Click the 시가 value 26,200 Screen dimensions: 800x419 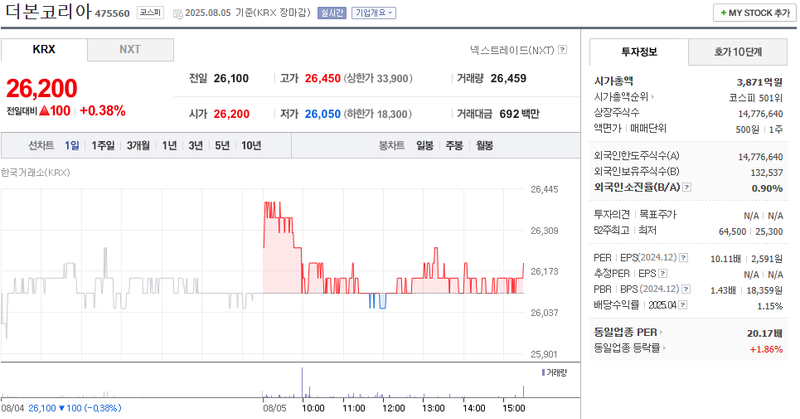click(232, 114)
